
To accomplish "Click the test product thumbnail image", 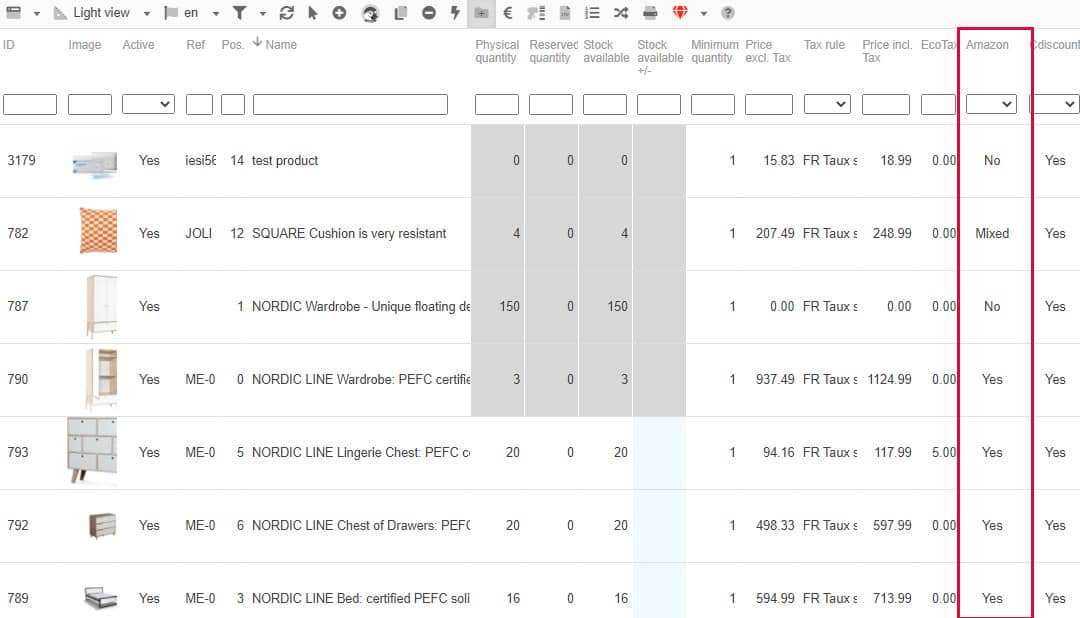I will coord(94,165).
